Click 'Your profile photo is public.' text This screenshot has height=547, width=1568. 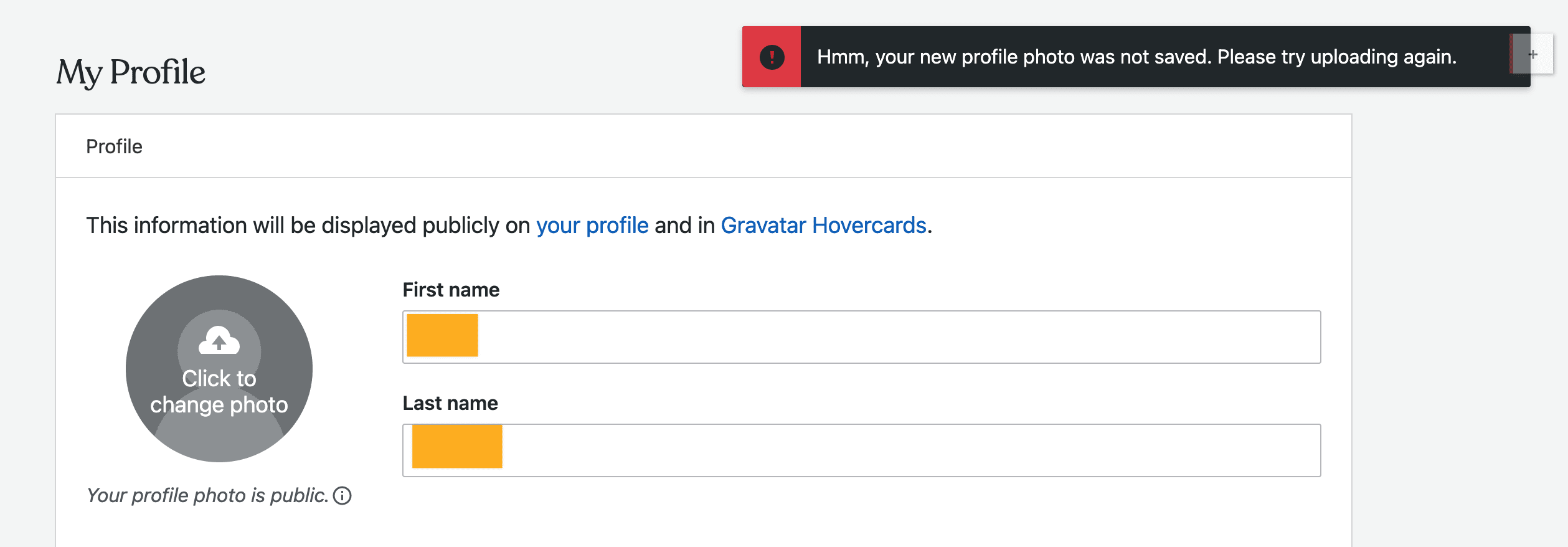[207, 495]
